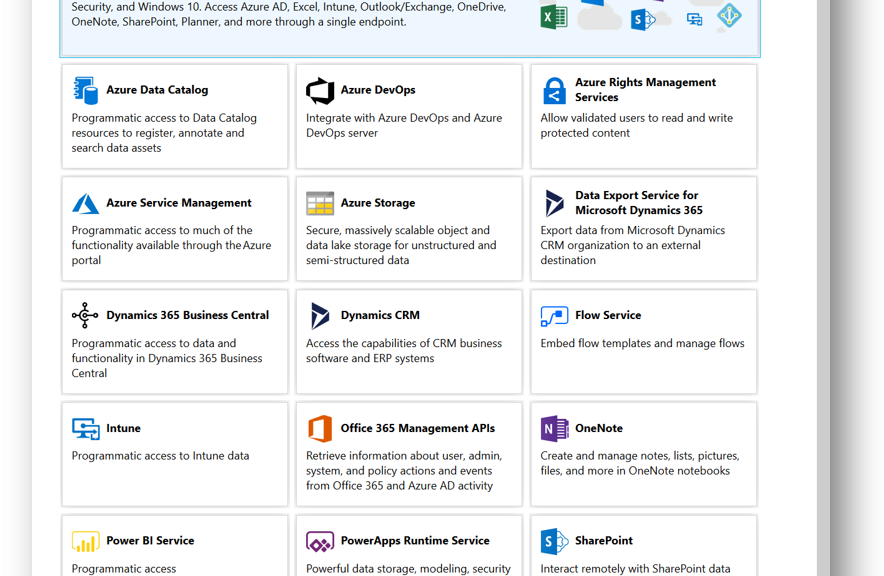Choose the Azure DevOps API title

coord(378,90)
